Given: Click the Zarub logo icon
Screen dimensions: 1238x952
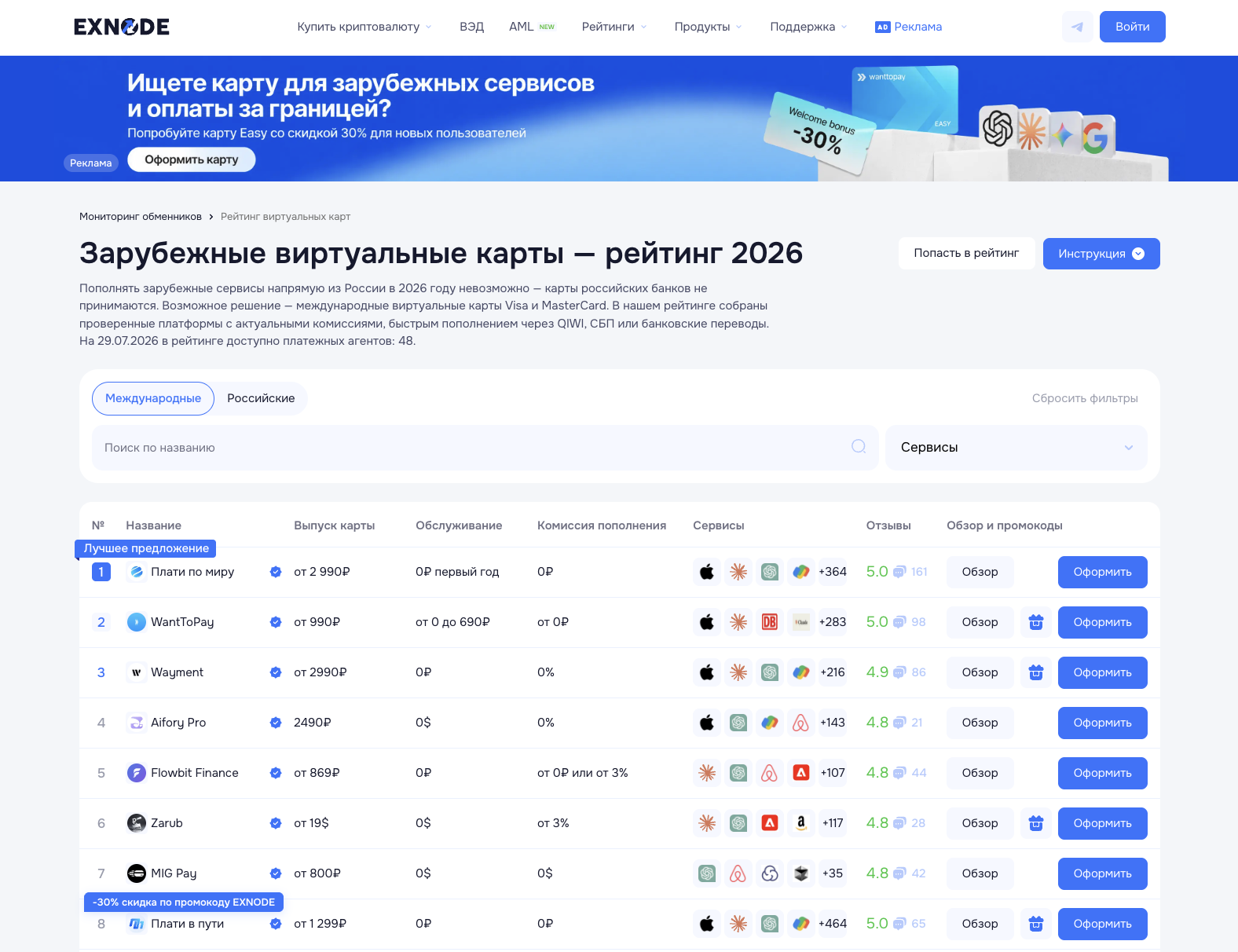Looking at the screenshot, I should tap(137, 823).
